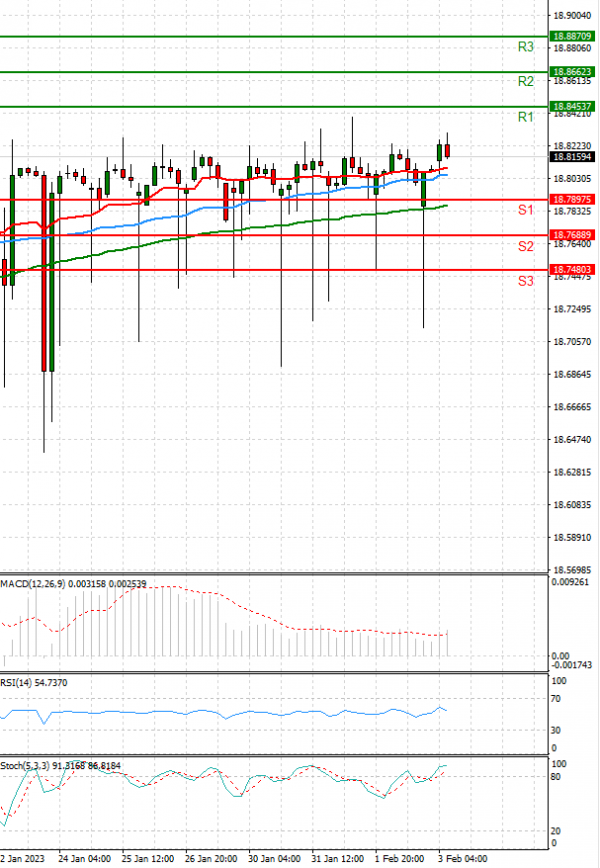The width and height of the screenshot is (600, 868).
Task: Select the R2 resistance label
Action: point(525,82)
